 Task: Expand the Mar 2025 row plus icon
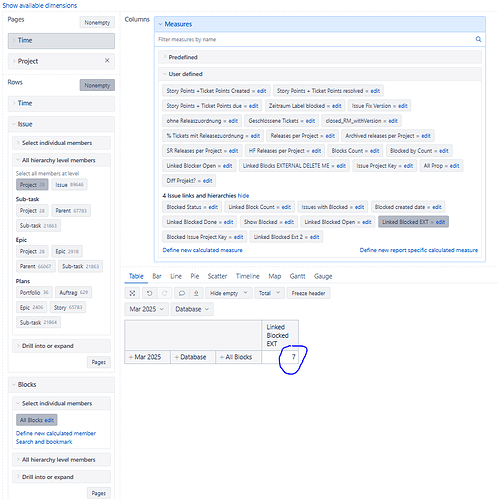[131, 357]
